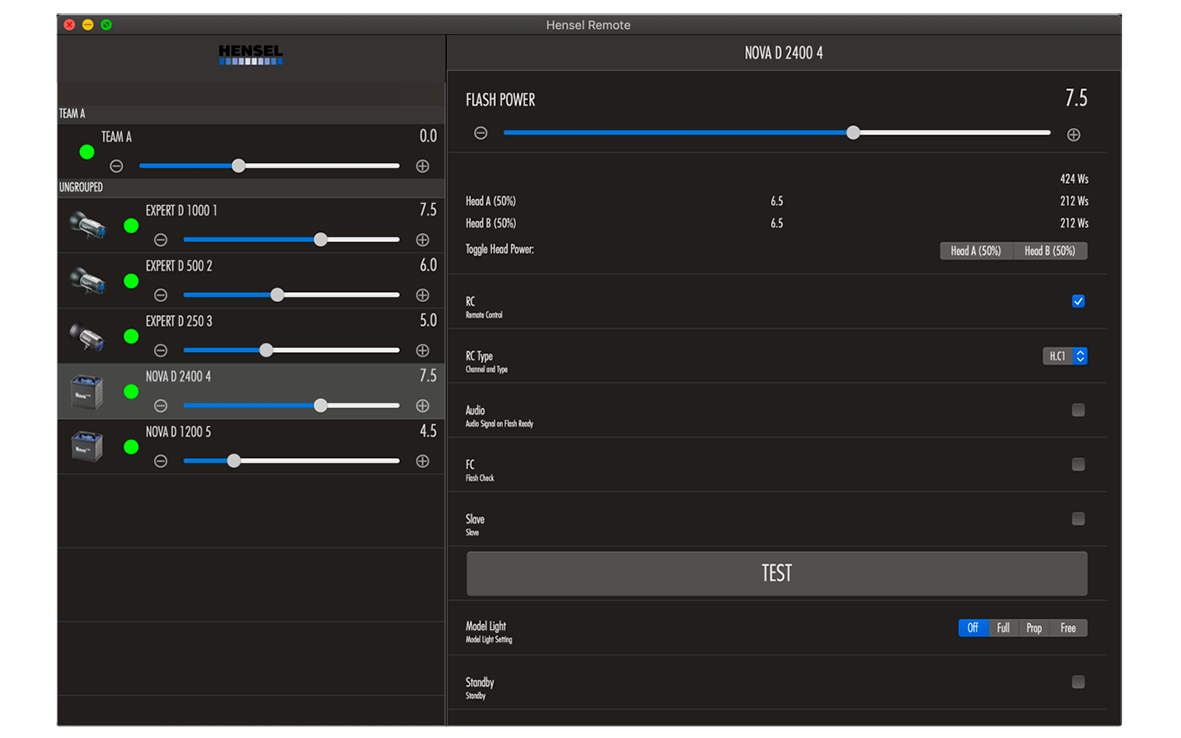Increase power for EXPERT D 1000 1

pos(422,240)
